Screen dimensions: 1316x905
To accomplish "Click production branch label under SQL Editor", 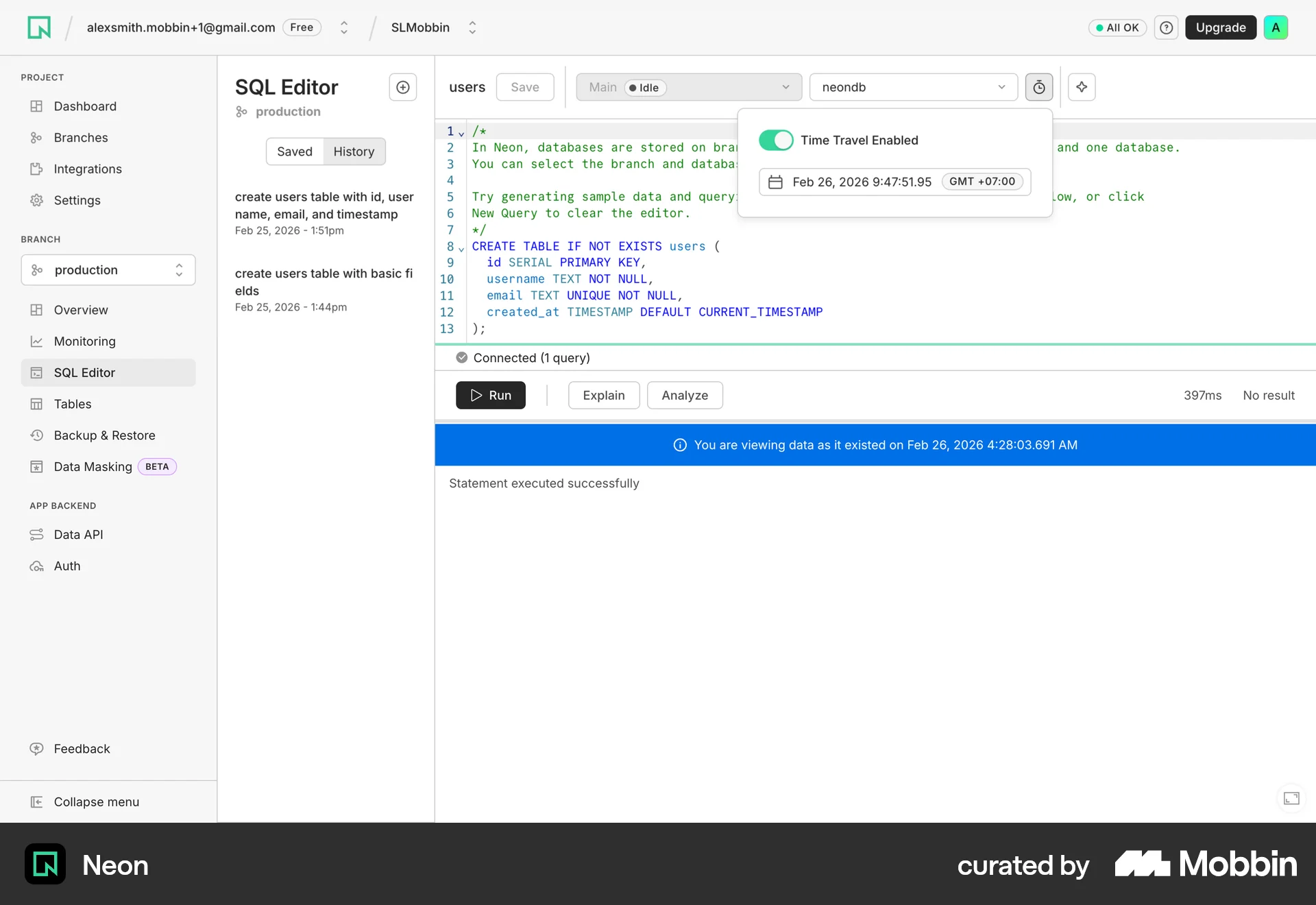I will coord(288,112).
